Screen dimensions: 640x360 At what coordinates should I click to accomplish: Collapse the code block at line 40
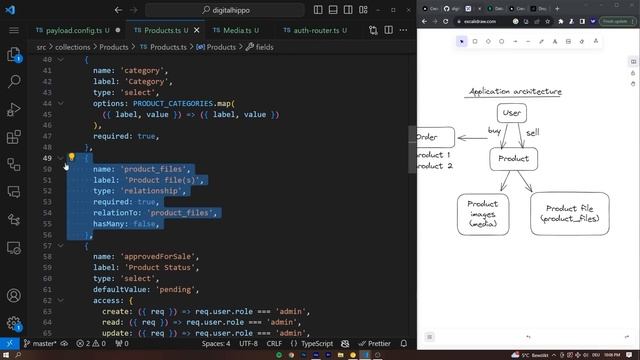tap(60, 60)
